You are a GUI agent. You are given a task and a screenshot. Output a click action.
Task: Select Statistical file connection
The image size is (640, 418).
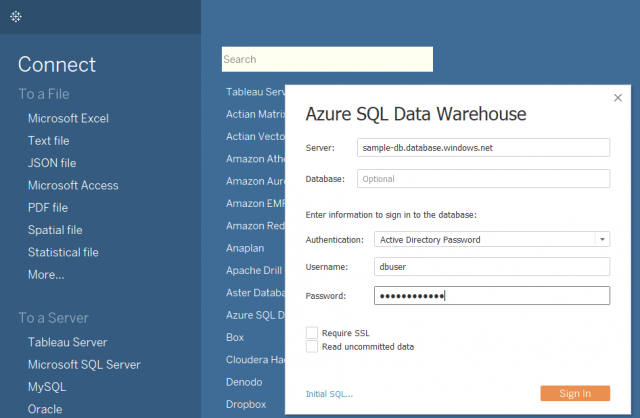tap(63, 252)
